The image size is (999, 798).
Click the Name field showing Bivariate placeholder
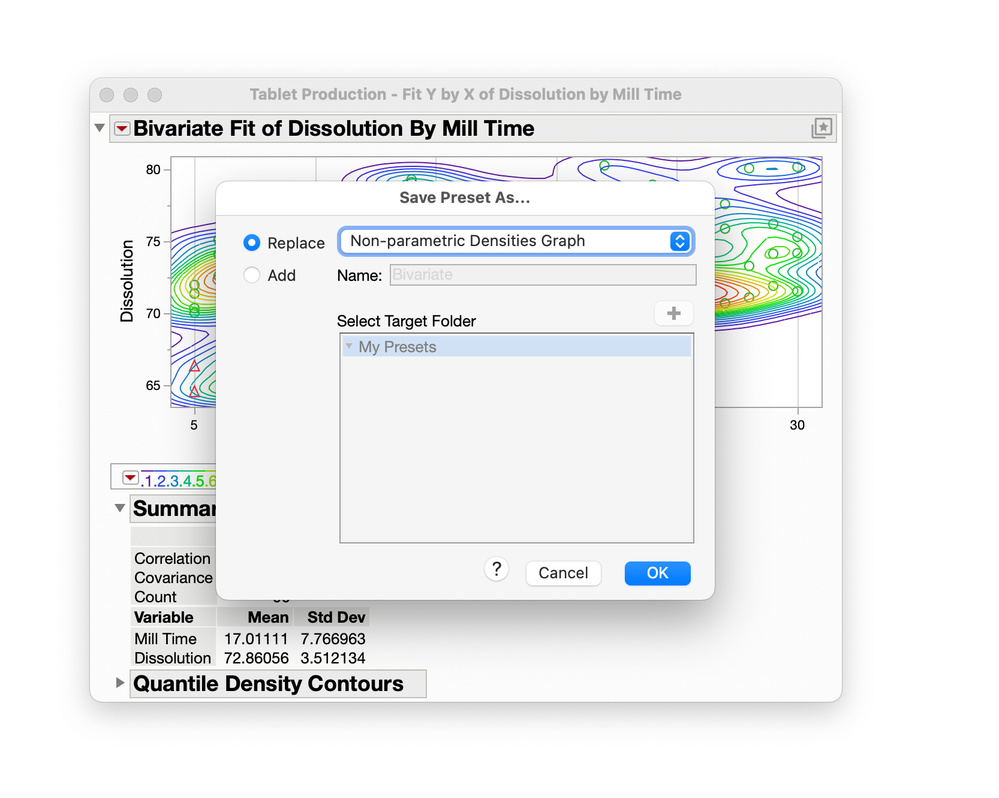[543, 274]
